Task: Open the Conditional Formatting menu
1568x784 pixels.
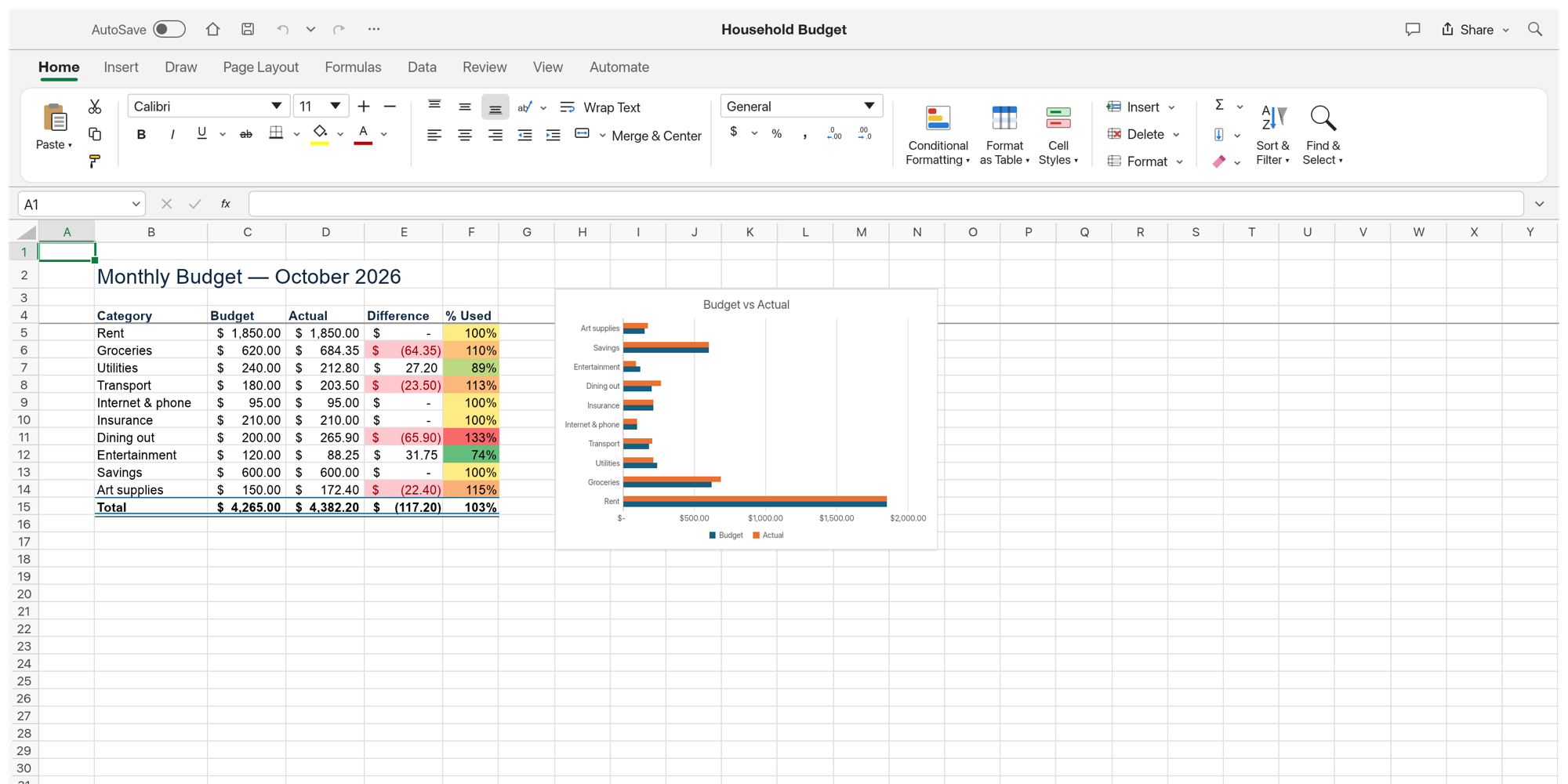Action: click(x=938, y=136)
